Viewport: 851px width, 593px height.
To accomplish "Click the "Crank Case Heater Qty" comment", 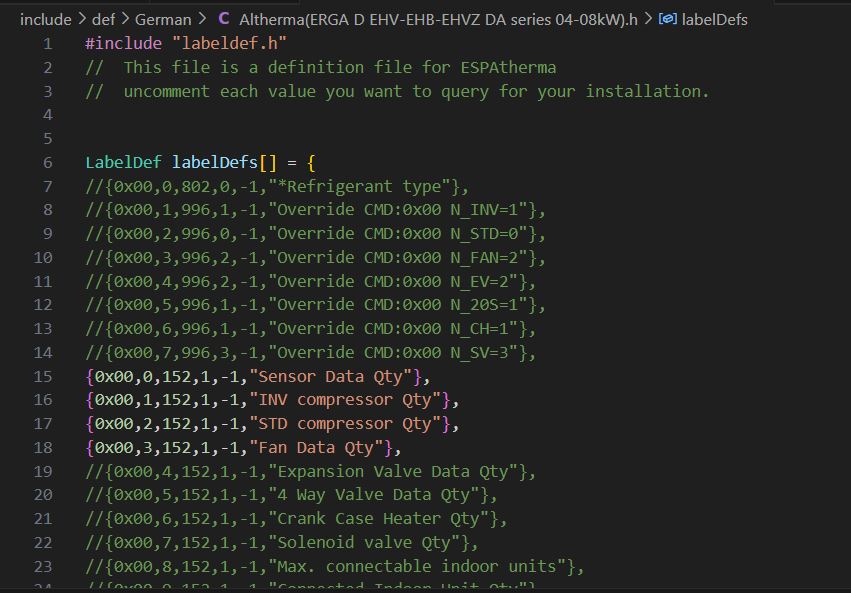I will [x=390, y=519].
